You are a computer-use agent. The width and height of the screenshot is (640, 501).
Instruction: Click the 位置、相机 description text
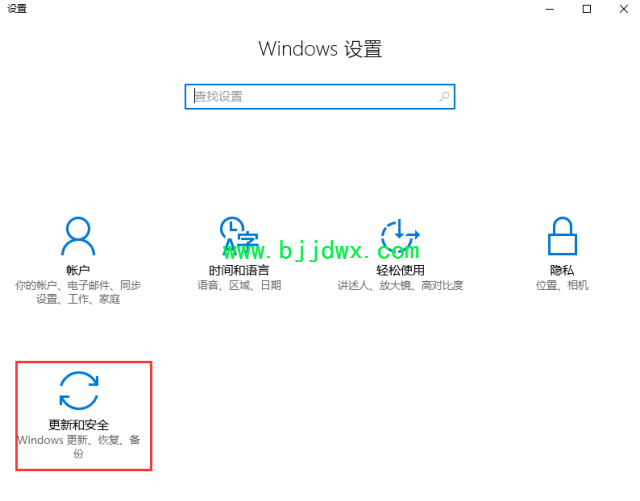point(562,285)
